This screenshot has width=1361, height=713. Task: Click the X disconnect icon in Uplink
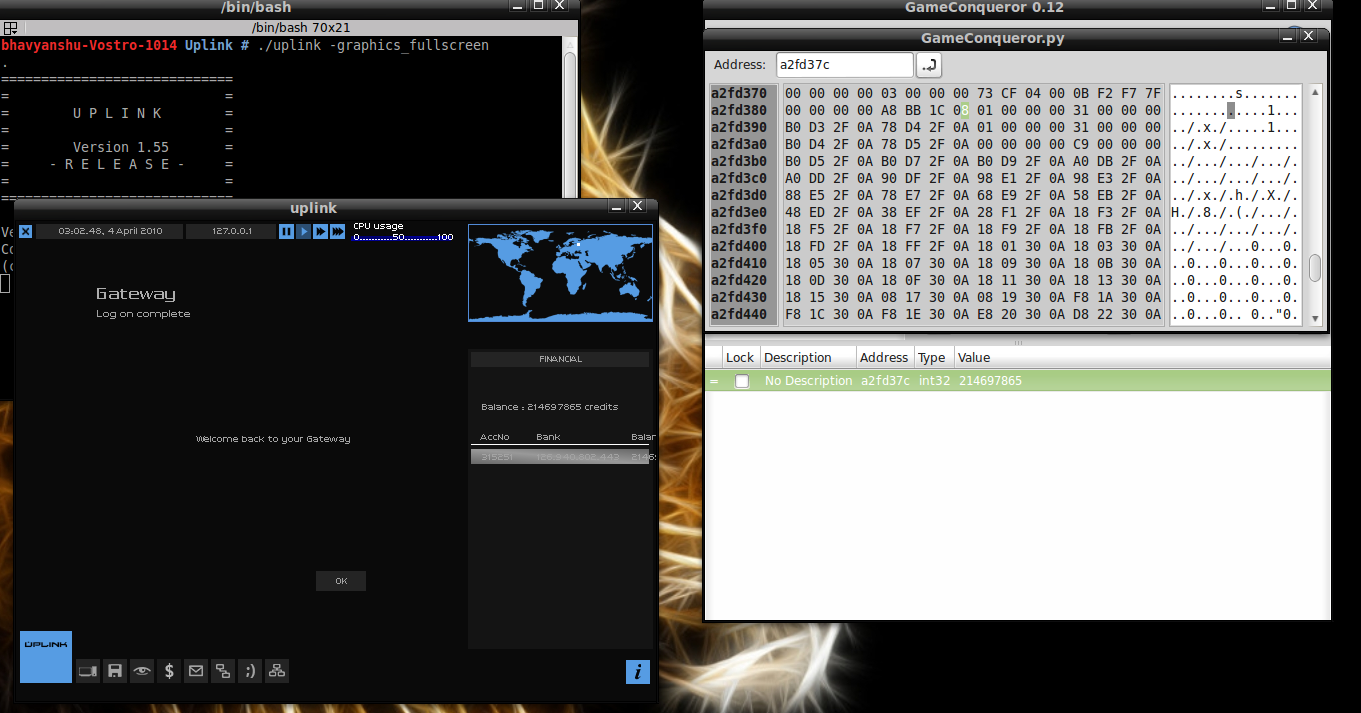tap(26, 231)
